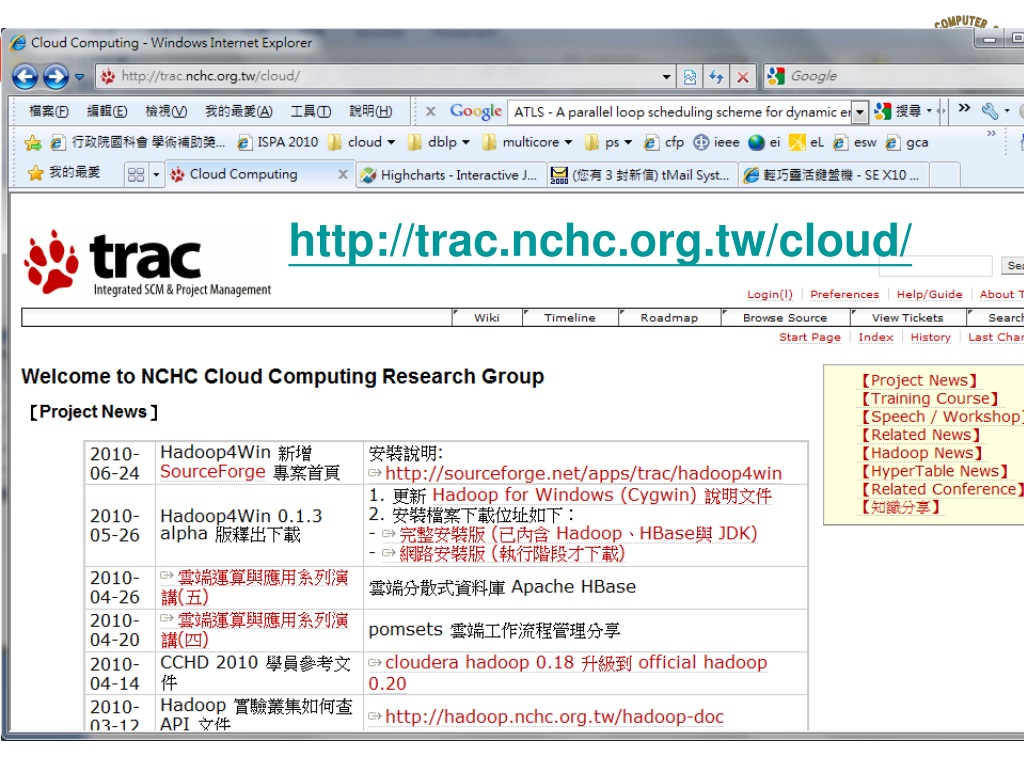Open the ISPA 2010 favorite link
1024x768 pixels.
(x=278, y=142)
